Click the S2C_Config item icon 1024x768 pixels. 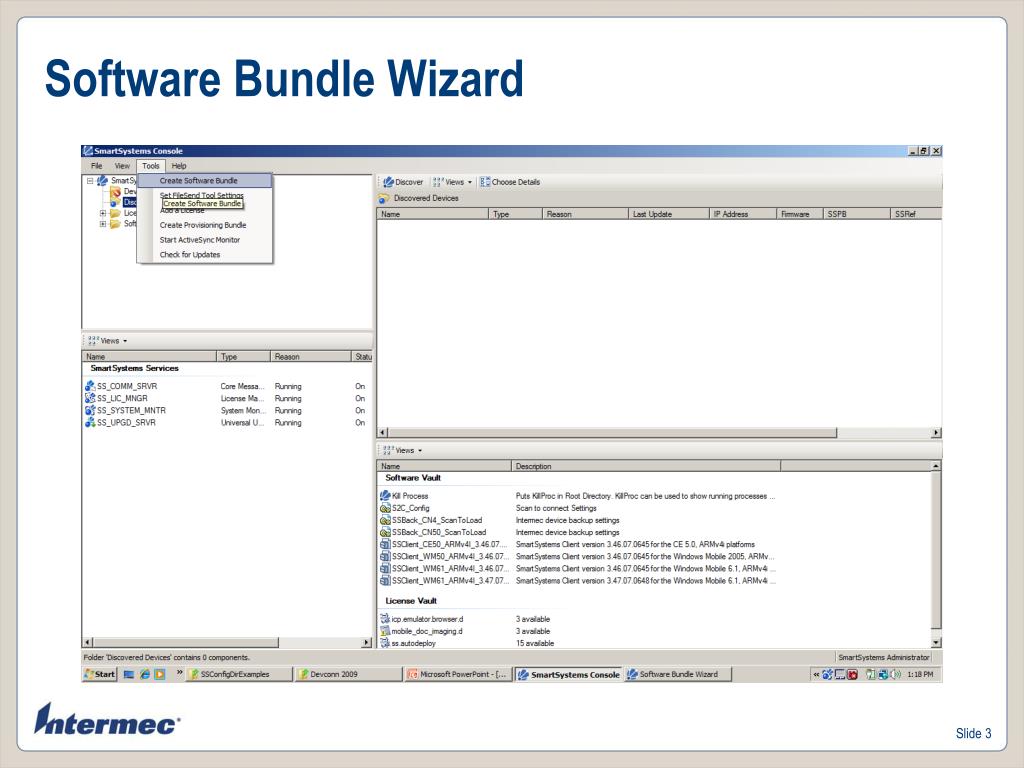click(x=385, y=508)
